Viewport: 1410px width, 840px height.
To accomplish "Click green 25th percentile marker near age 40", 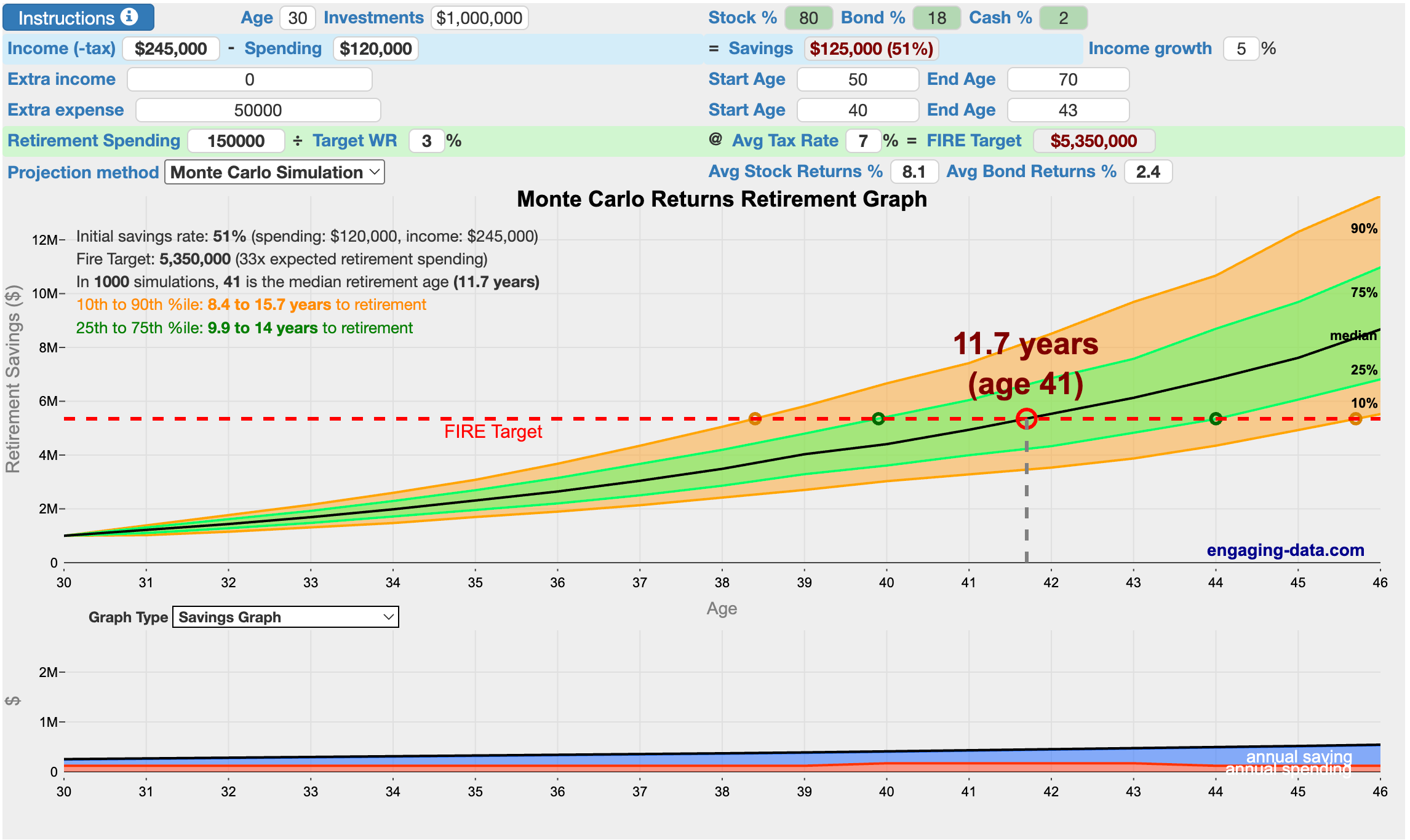I will pyautogui.click(x=878, y=419).
